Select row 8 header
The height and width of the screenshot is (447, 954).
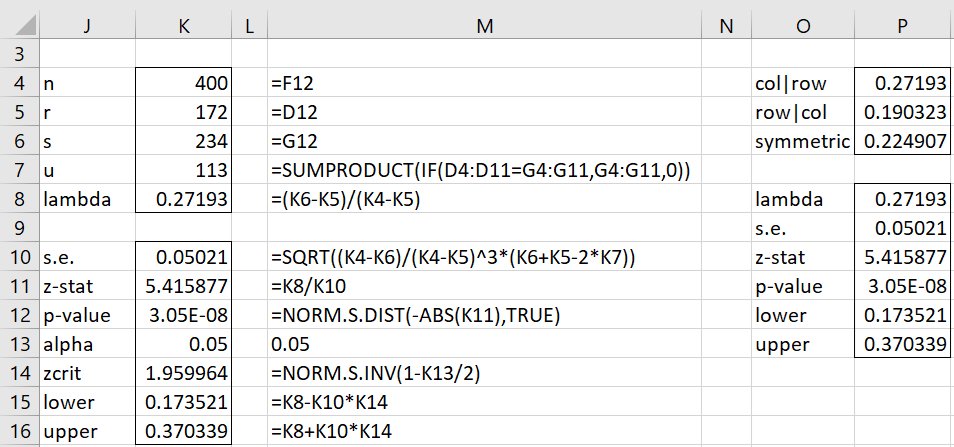click(x=19, y=200)
